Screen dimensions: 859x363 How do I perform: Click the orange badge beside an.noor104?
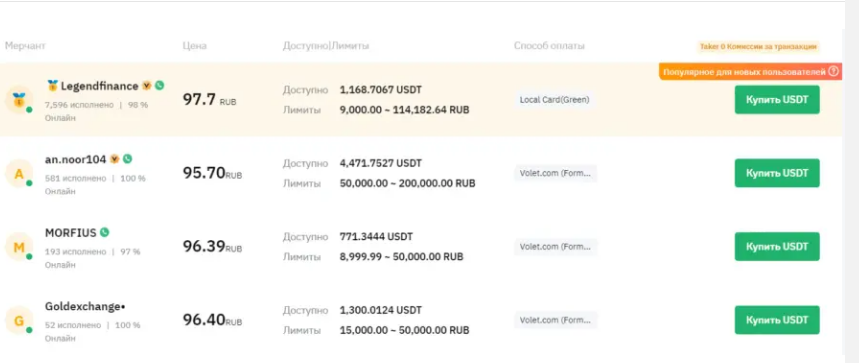[114, 159]
